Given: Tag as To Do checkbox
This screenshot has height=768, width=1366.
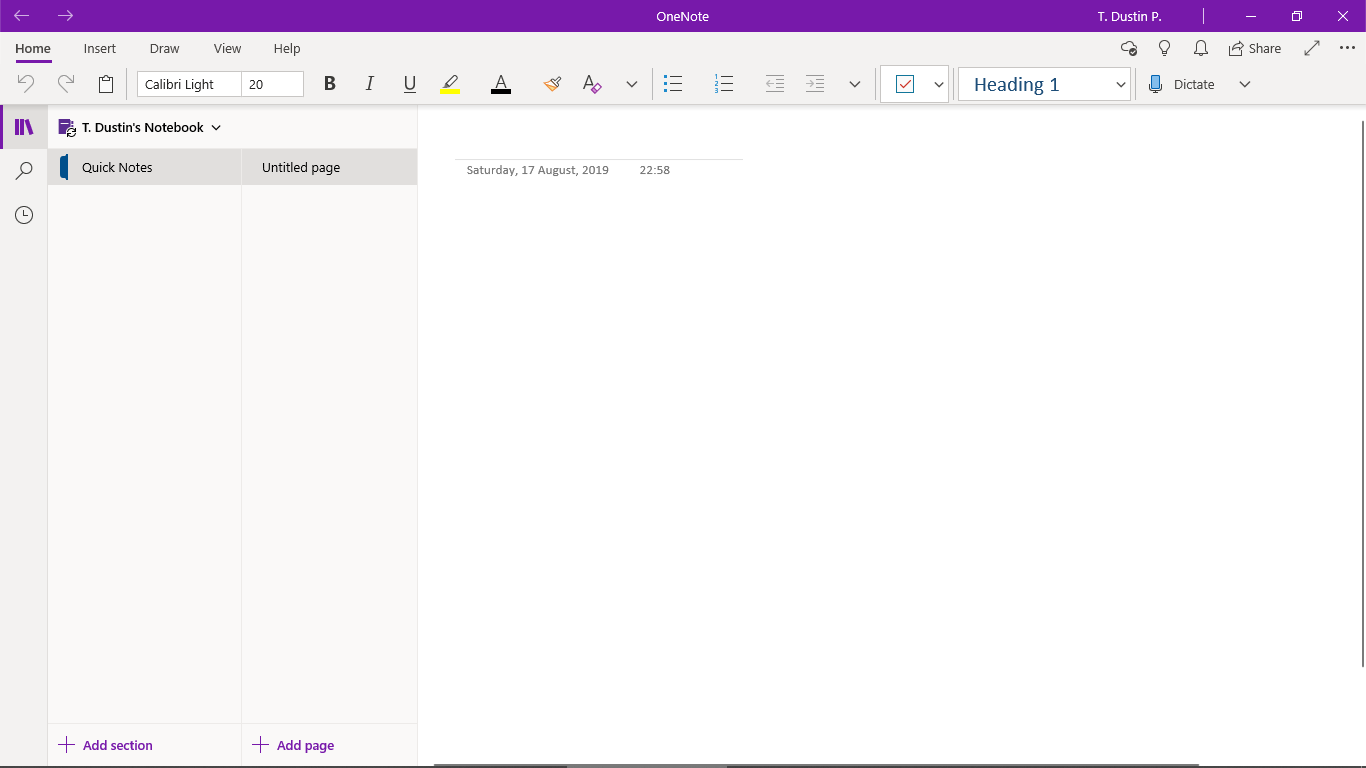Looking at the screenshot, I should 905,84.
